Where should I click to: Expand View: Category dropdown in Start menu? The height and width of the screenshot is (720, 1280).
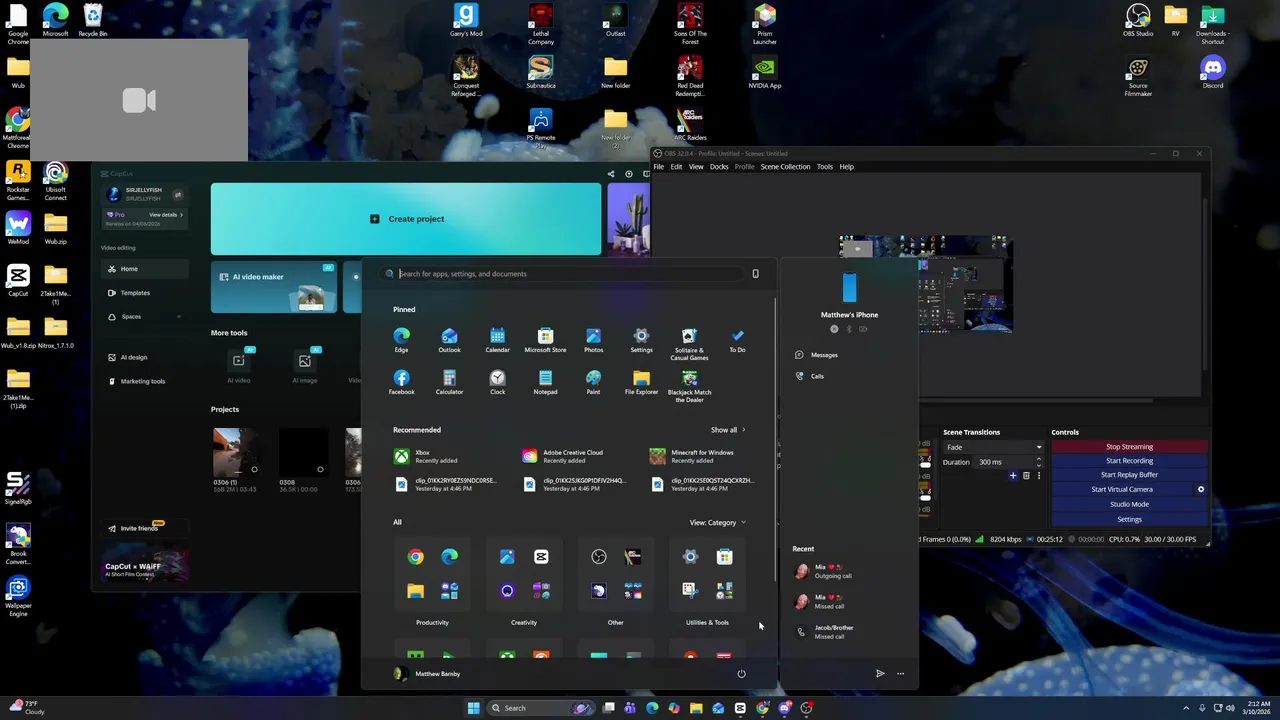pyautogui.click(x=717, y=522)
